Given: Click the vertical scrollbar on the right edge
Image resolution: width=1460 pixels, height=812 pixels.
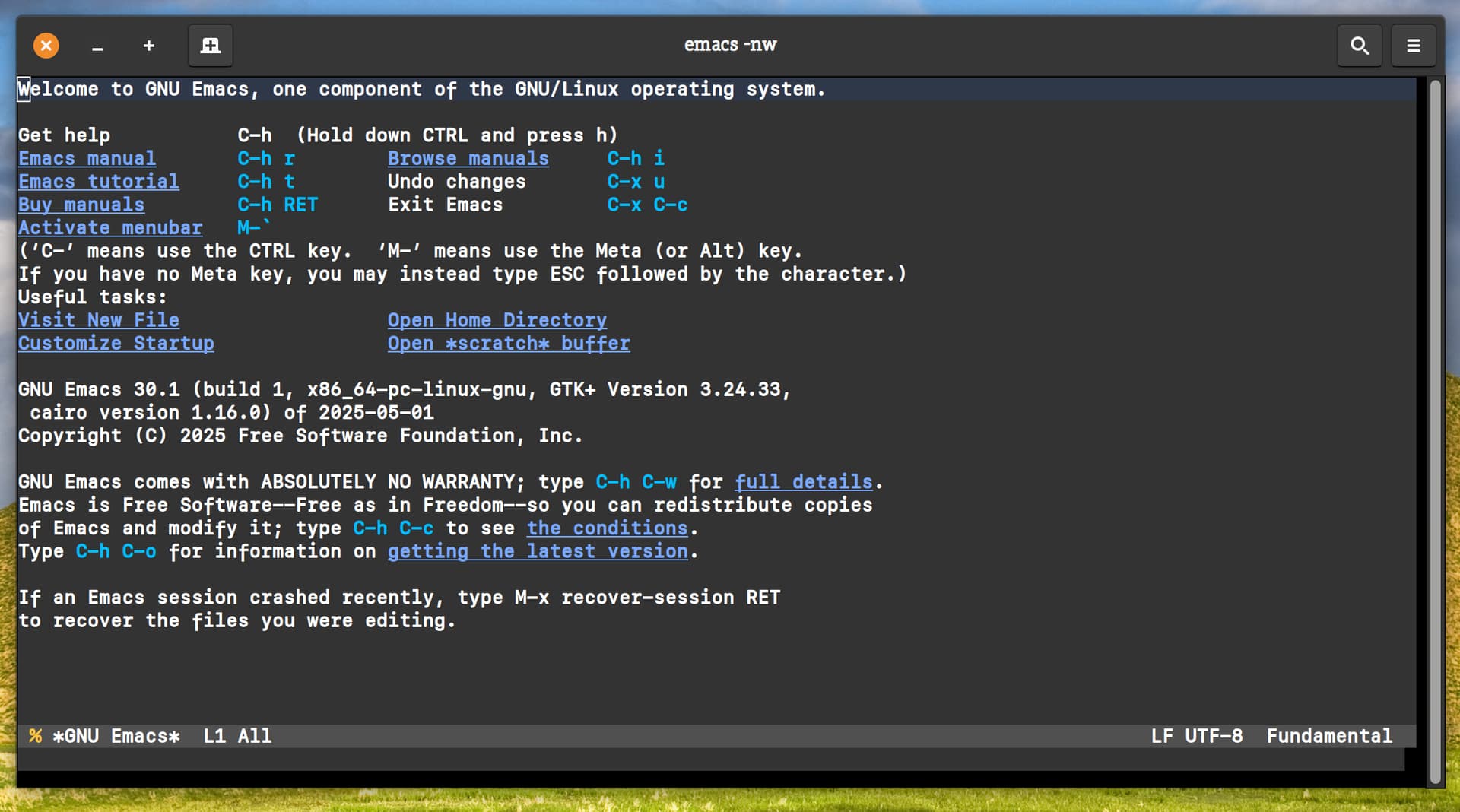Looking at the screenshot, I should pos(1435,426).
